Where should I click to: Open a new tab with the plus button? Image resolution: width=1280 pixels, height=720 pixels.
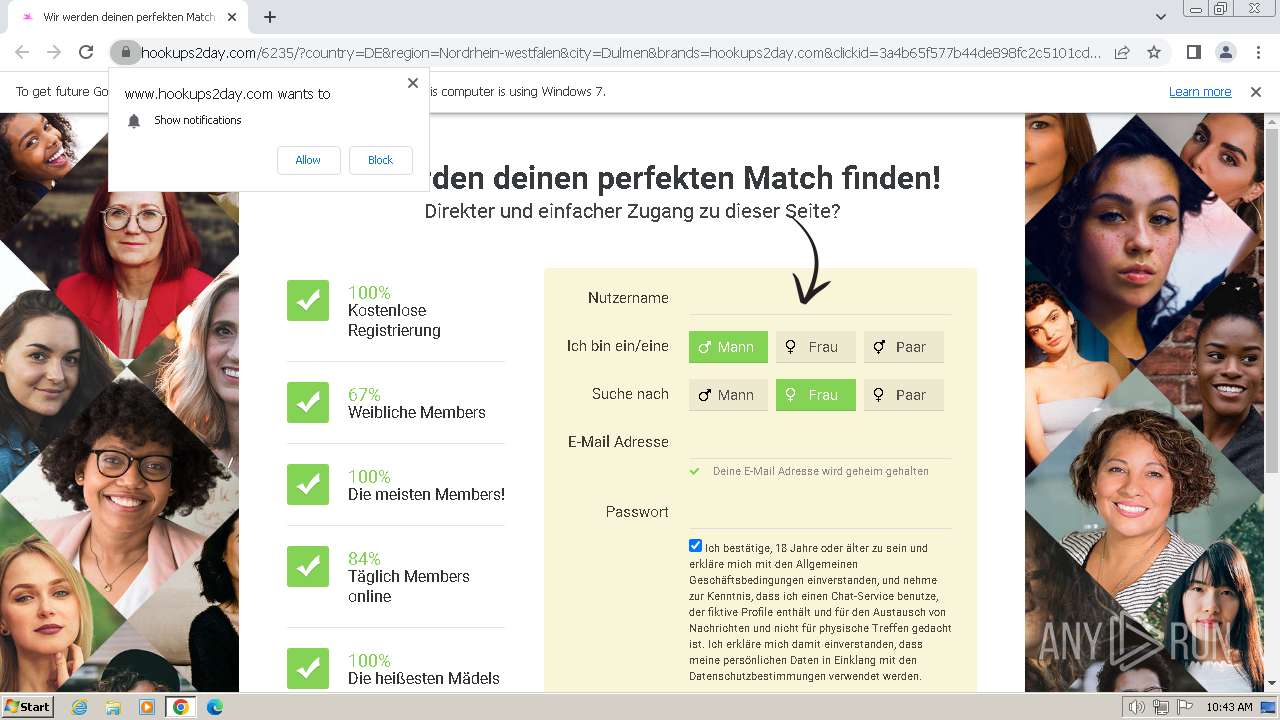[x=270, y=17]
